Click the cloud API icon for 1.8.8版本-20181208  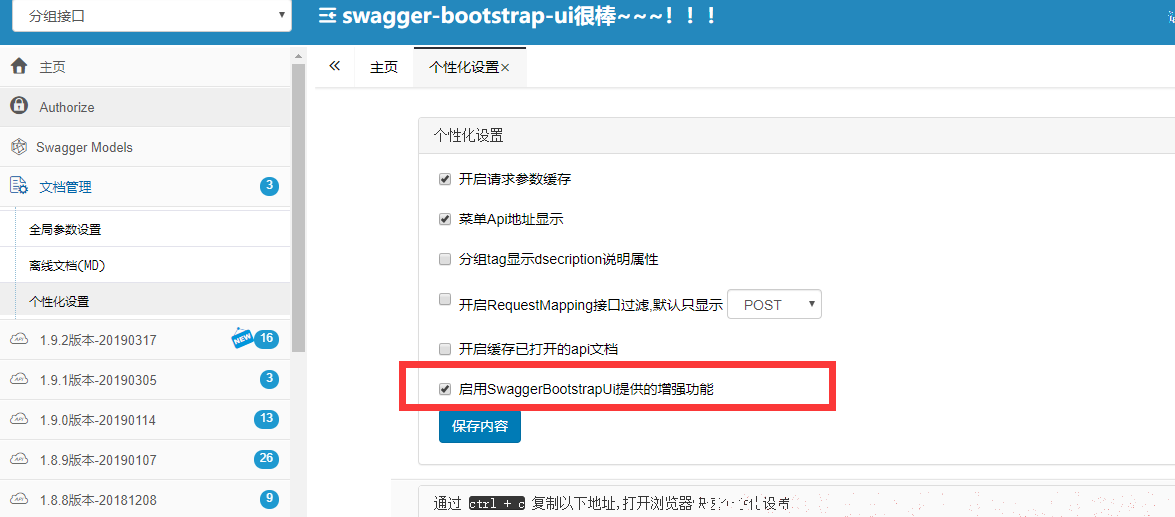click(19, 499)
